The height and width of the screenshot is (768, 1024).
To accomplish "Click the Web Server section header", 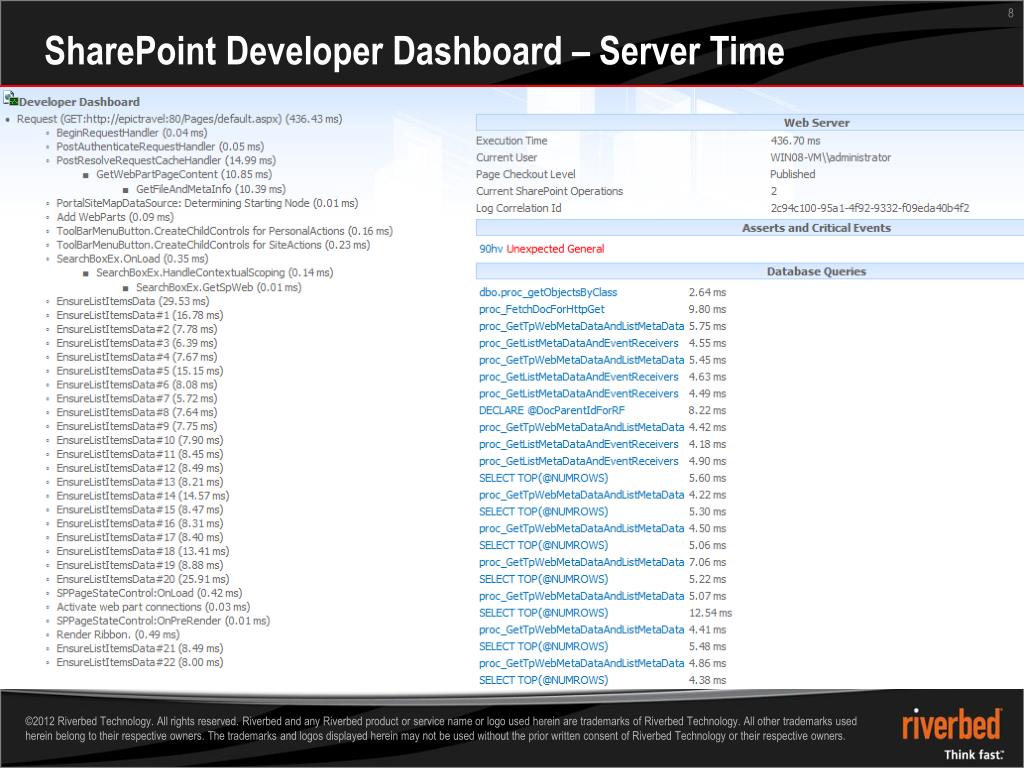I will pyautogui.click(x=816, y=123).
